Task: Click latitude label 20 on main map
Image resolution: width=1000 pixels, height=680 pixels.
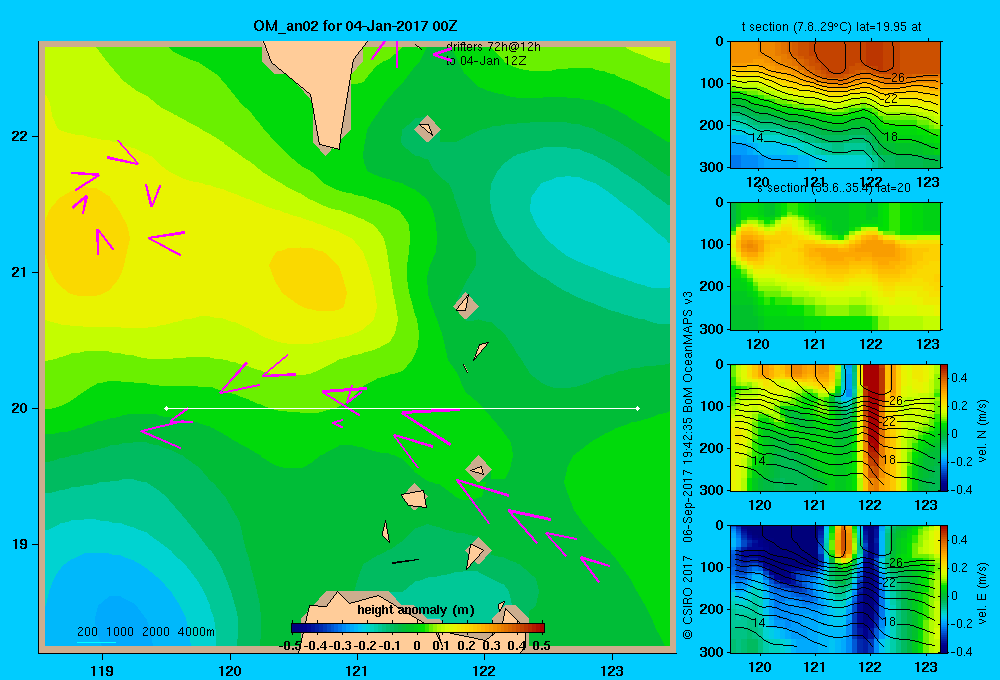Action: (x=20, y=408)
